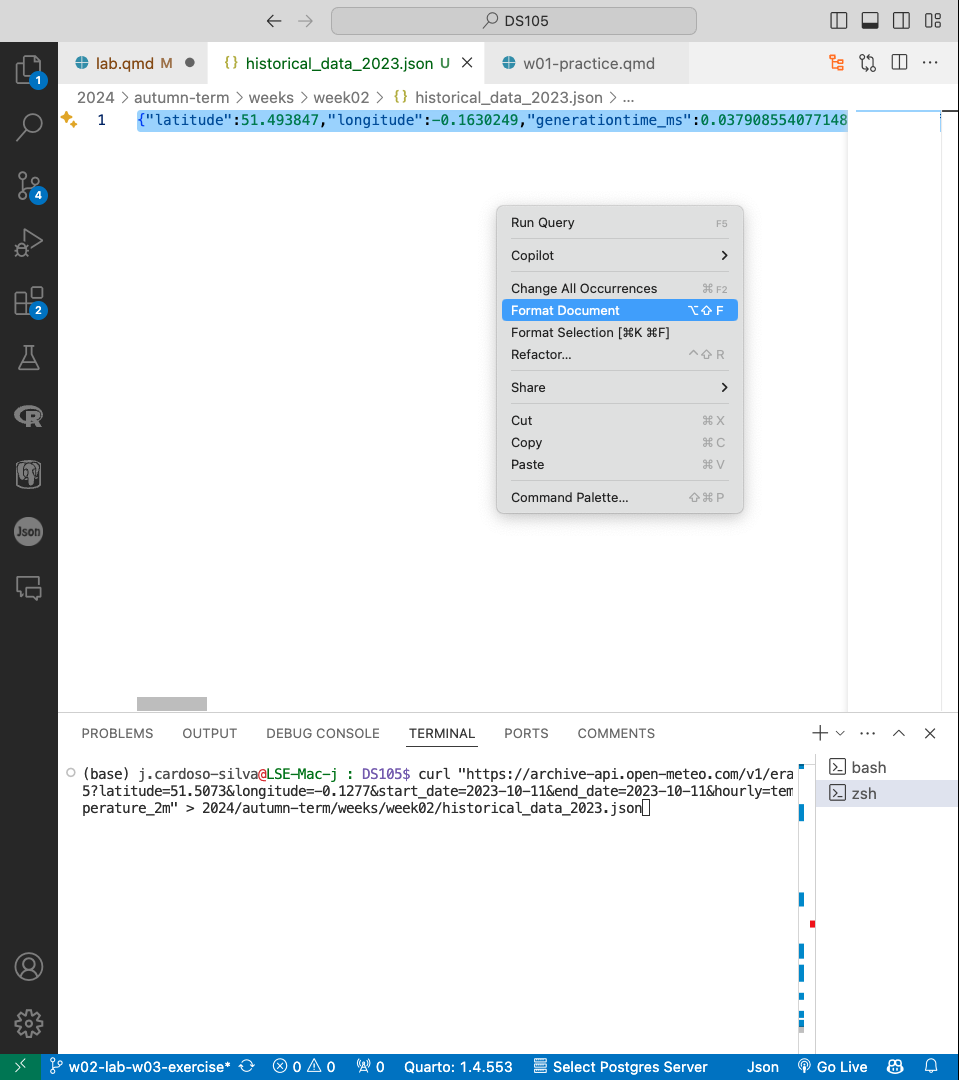Switch to the OUTPUT panel tab
The height and width of the screenshot is (1080, 959).
(209, 734)
